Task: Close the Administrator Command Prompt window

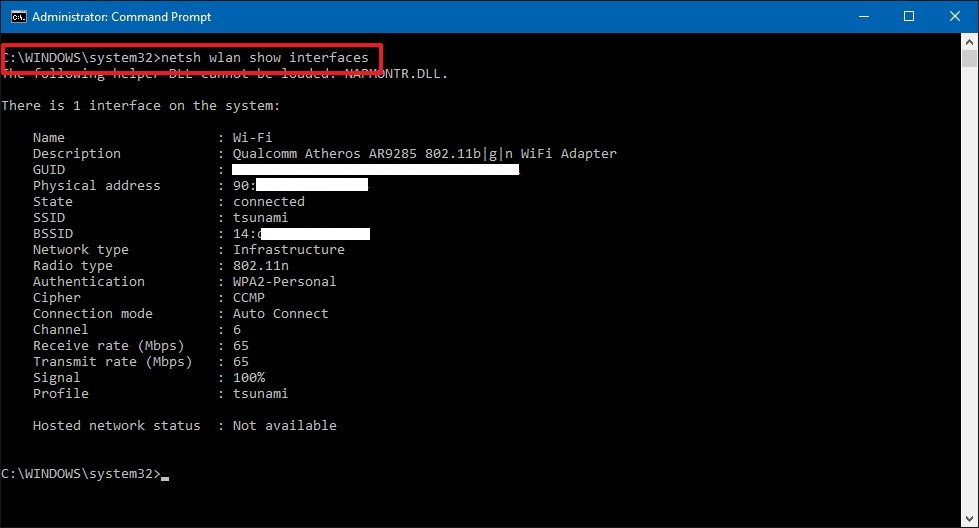Action: 955,17
